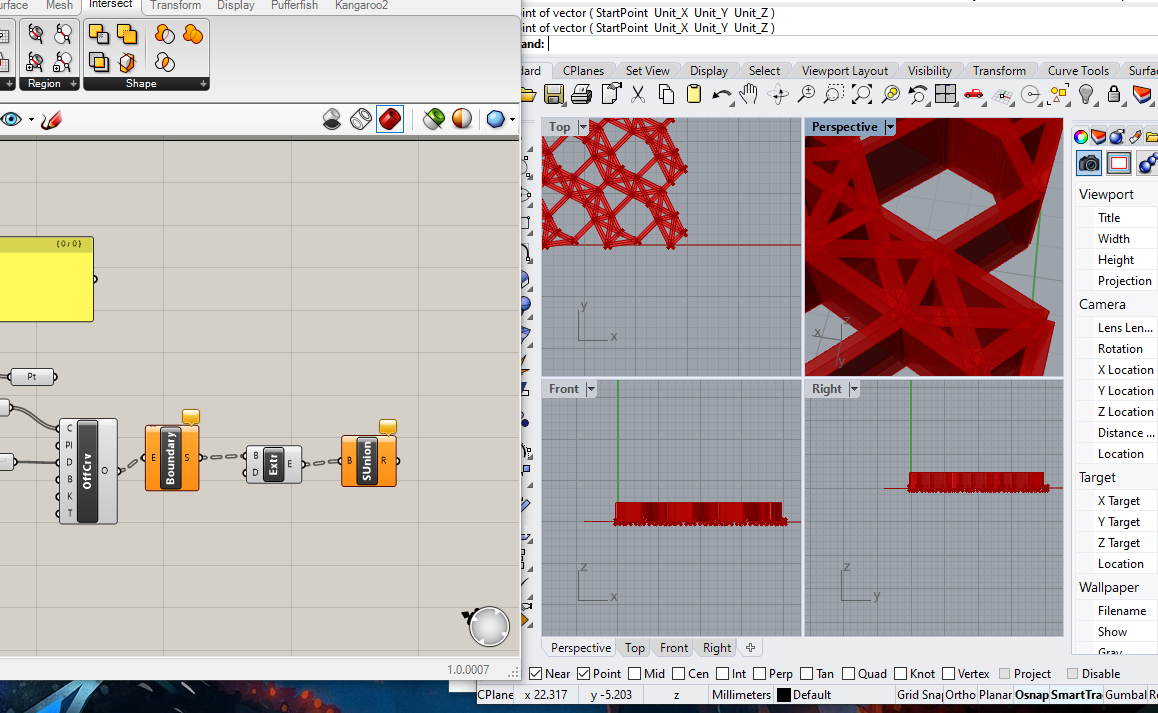The height and width of the screenshot is (713, 1158).
Task: Enable the Knot osnap checkbox
Action: (900, 673)
